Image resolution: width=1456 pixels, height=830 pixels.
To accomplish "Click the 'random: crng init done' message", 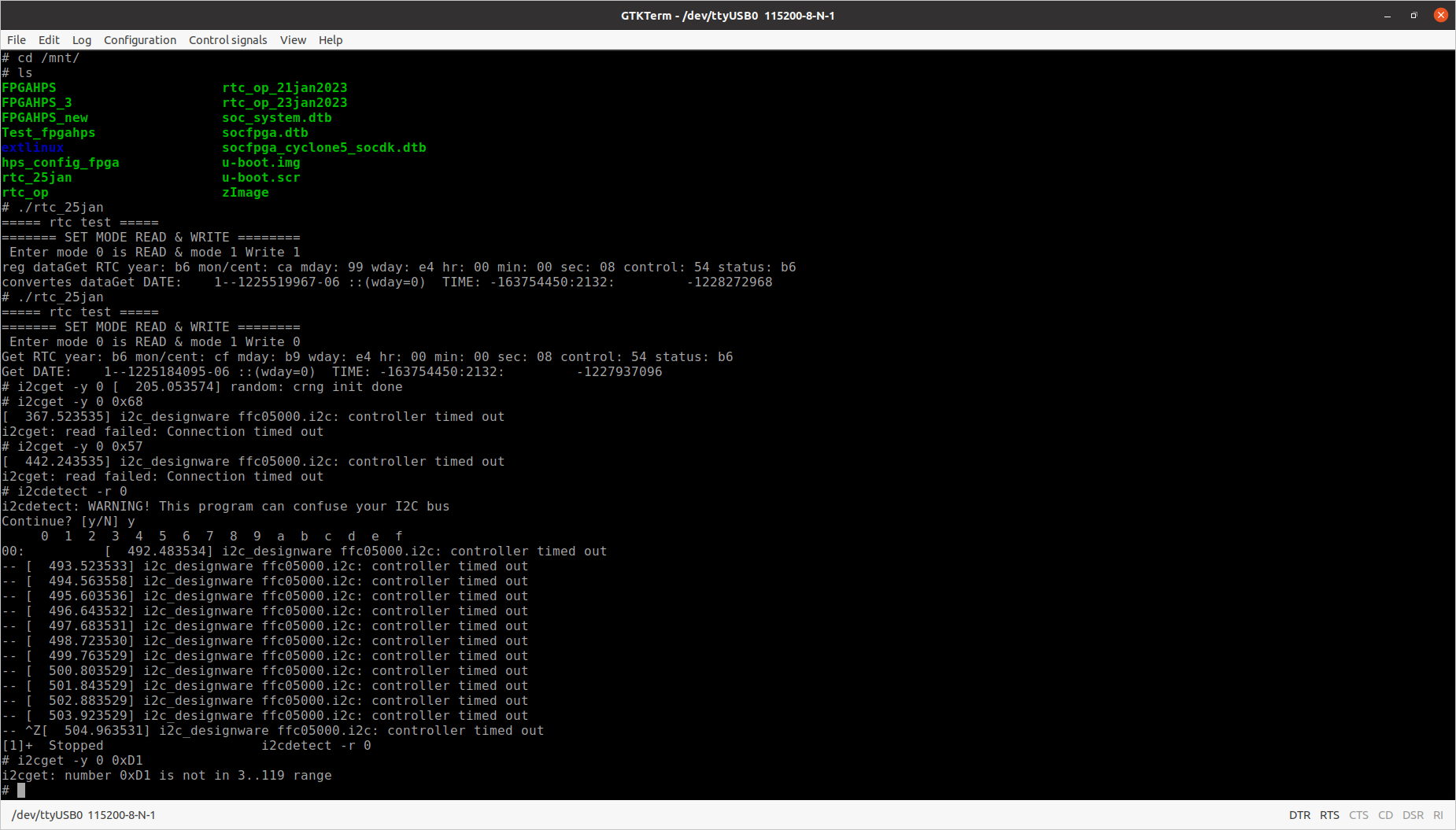I will (316, 387).
